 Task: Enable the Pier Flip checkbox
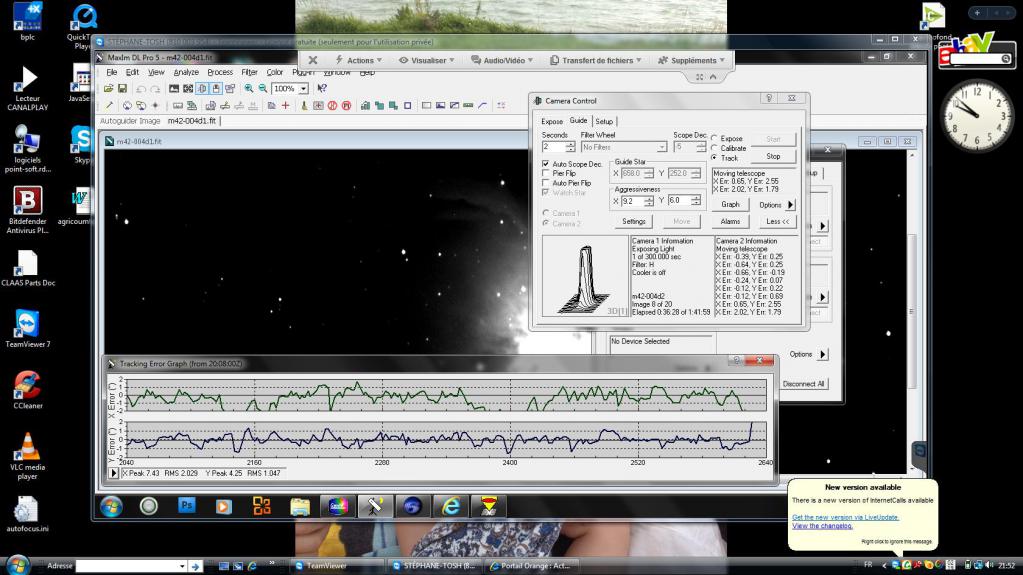click(x=545, y=173)
